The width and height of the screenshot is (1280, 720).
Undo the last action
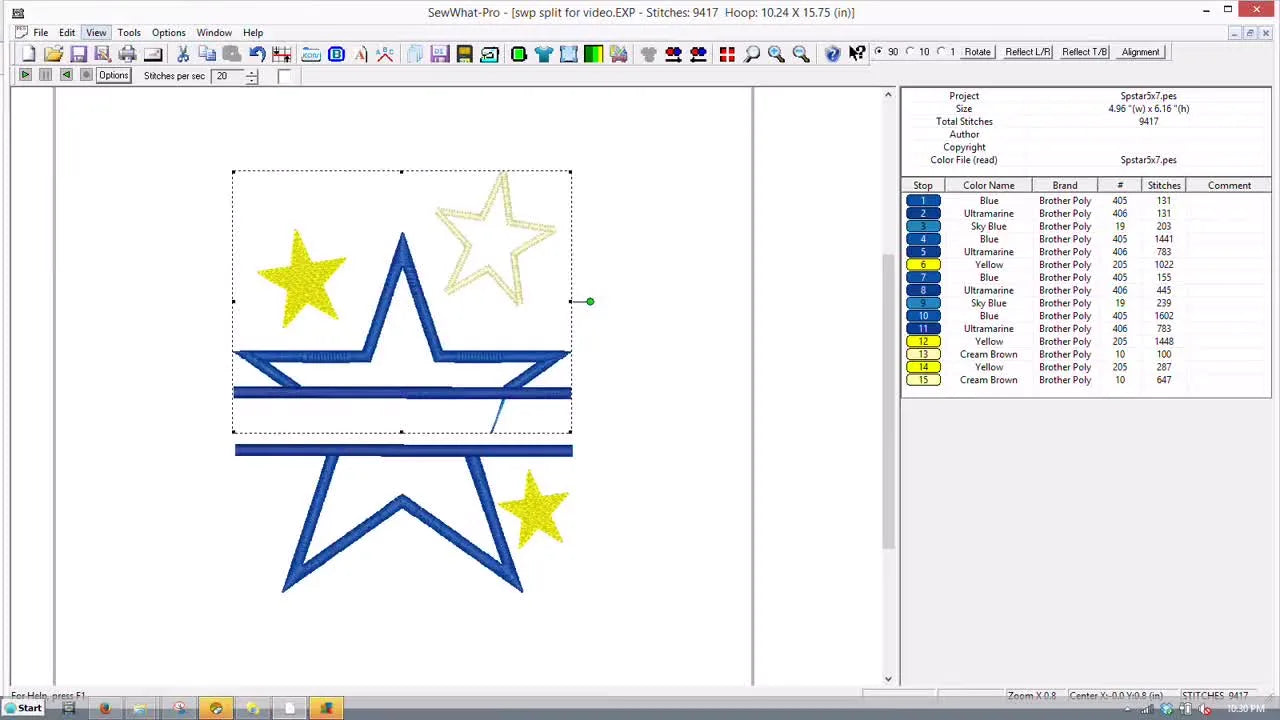257,53
